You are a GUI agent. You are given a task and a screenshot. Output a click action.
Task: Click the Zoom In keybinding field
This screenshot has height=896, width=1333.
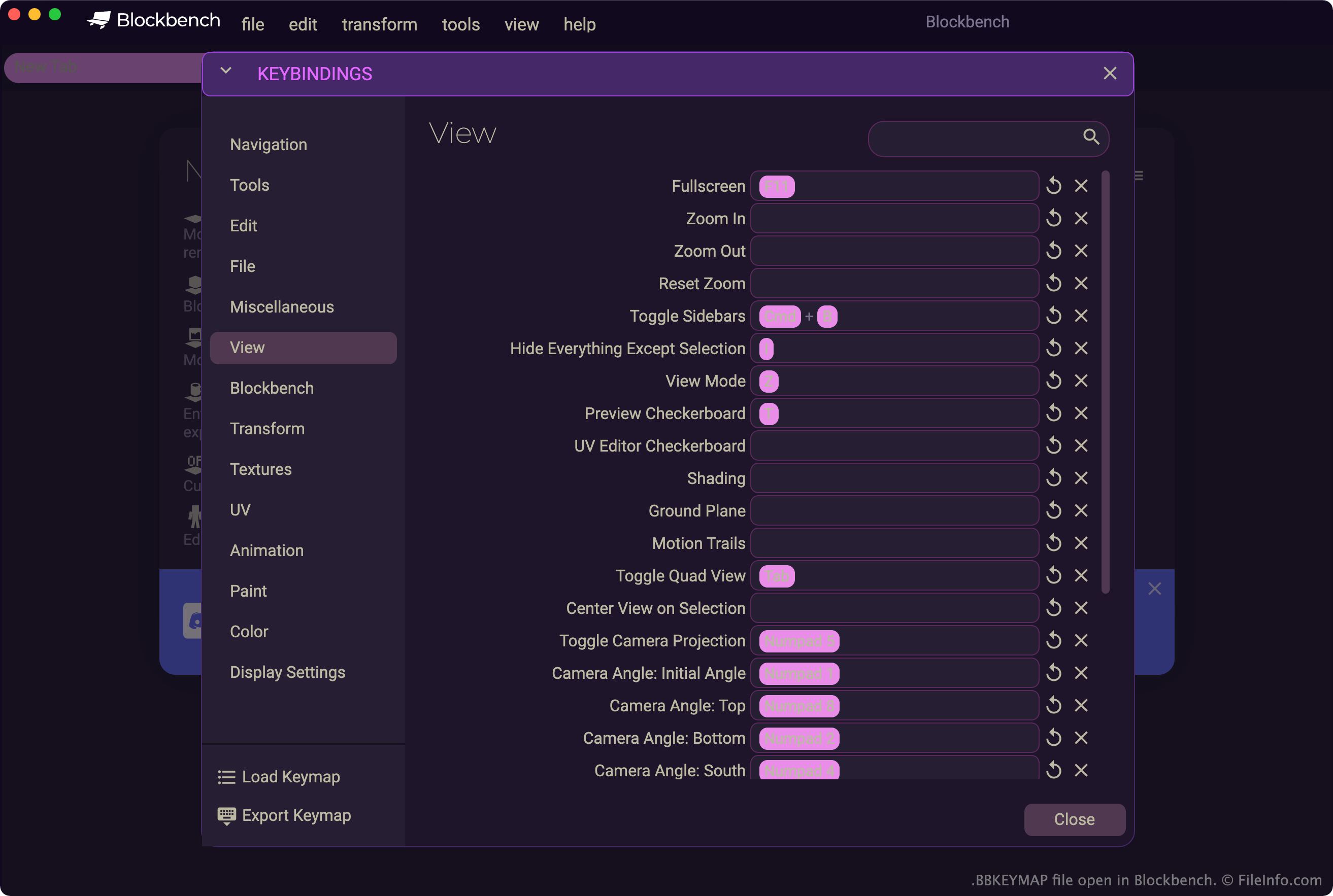tap(894, 218)
